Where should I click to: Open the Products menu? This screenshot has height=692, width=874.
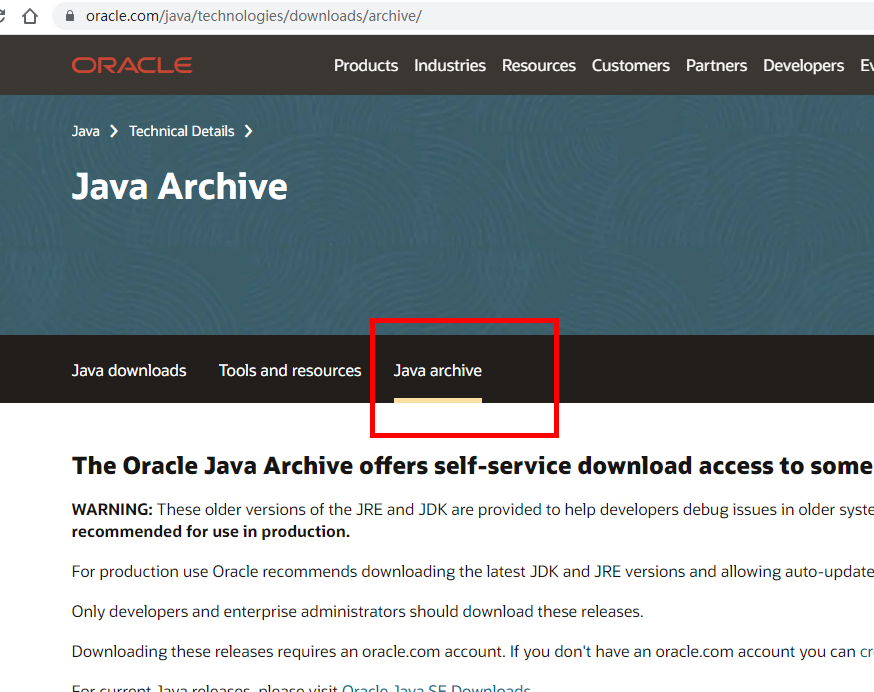pyautogui.click(x=366, y=65)
